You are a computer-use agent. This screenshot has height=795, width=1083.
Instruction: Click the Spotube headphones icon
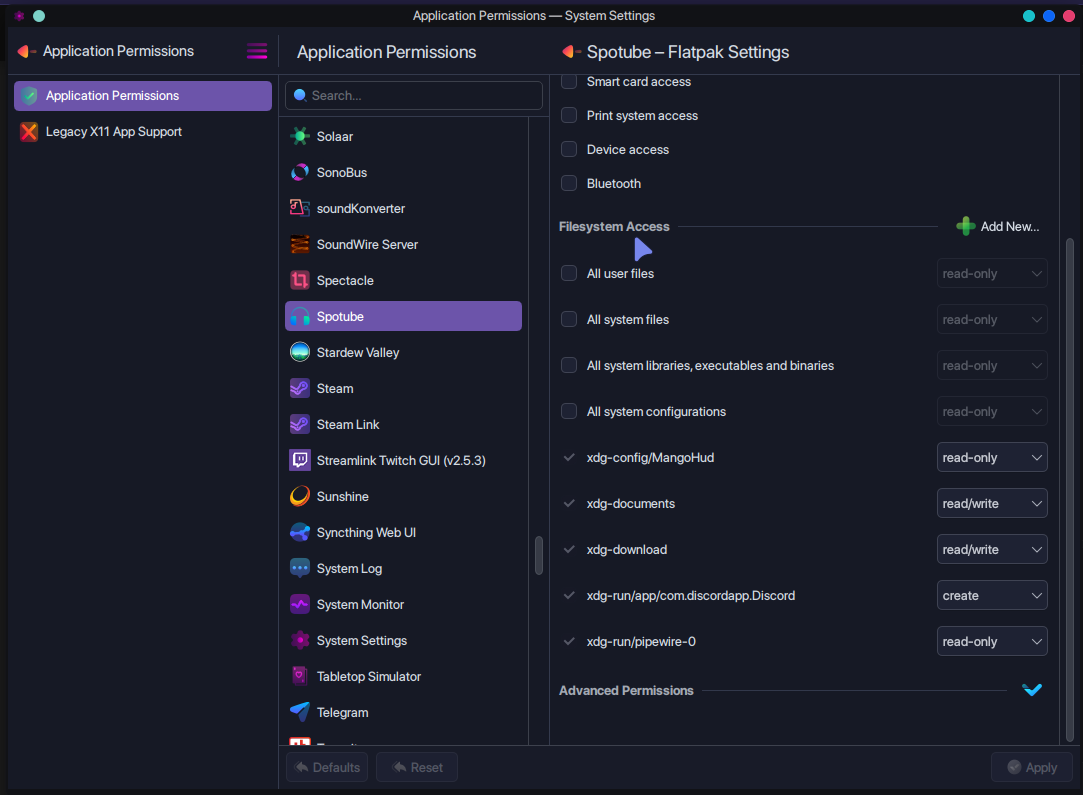(x=300, y=316)
